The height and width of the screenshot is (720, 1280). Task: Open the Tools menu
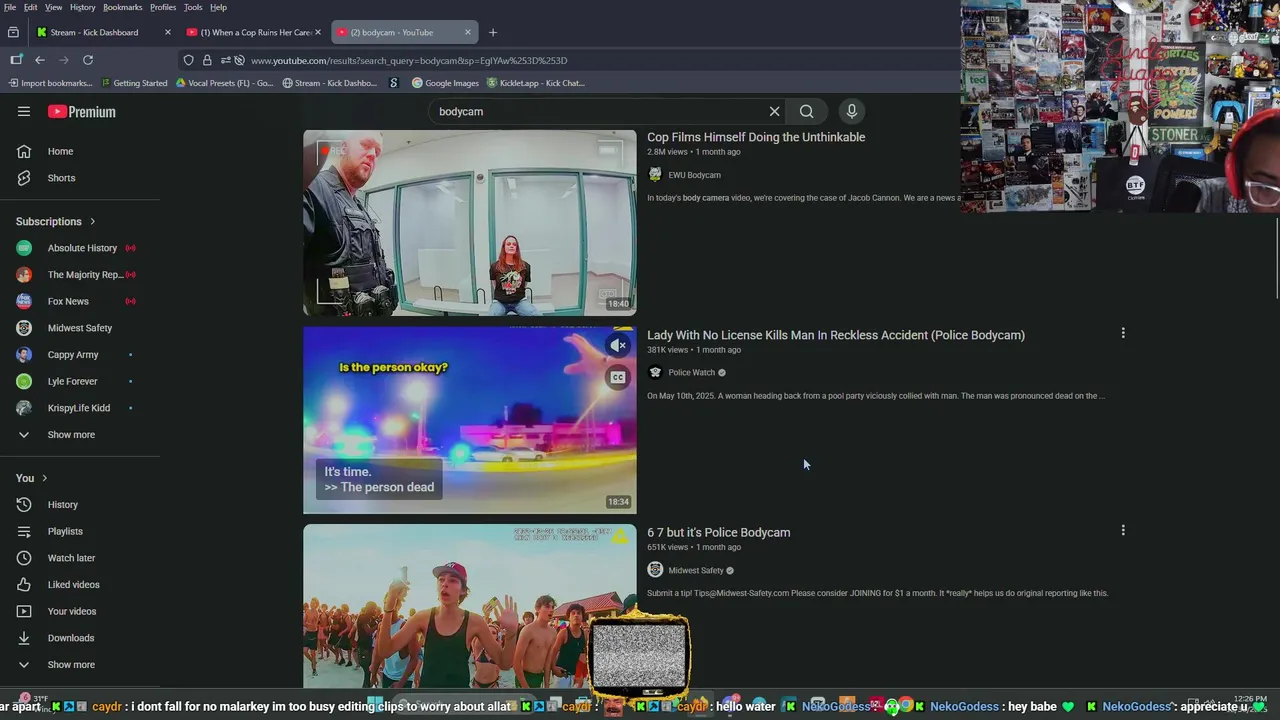coord(193,7)
